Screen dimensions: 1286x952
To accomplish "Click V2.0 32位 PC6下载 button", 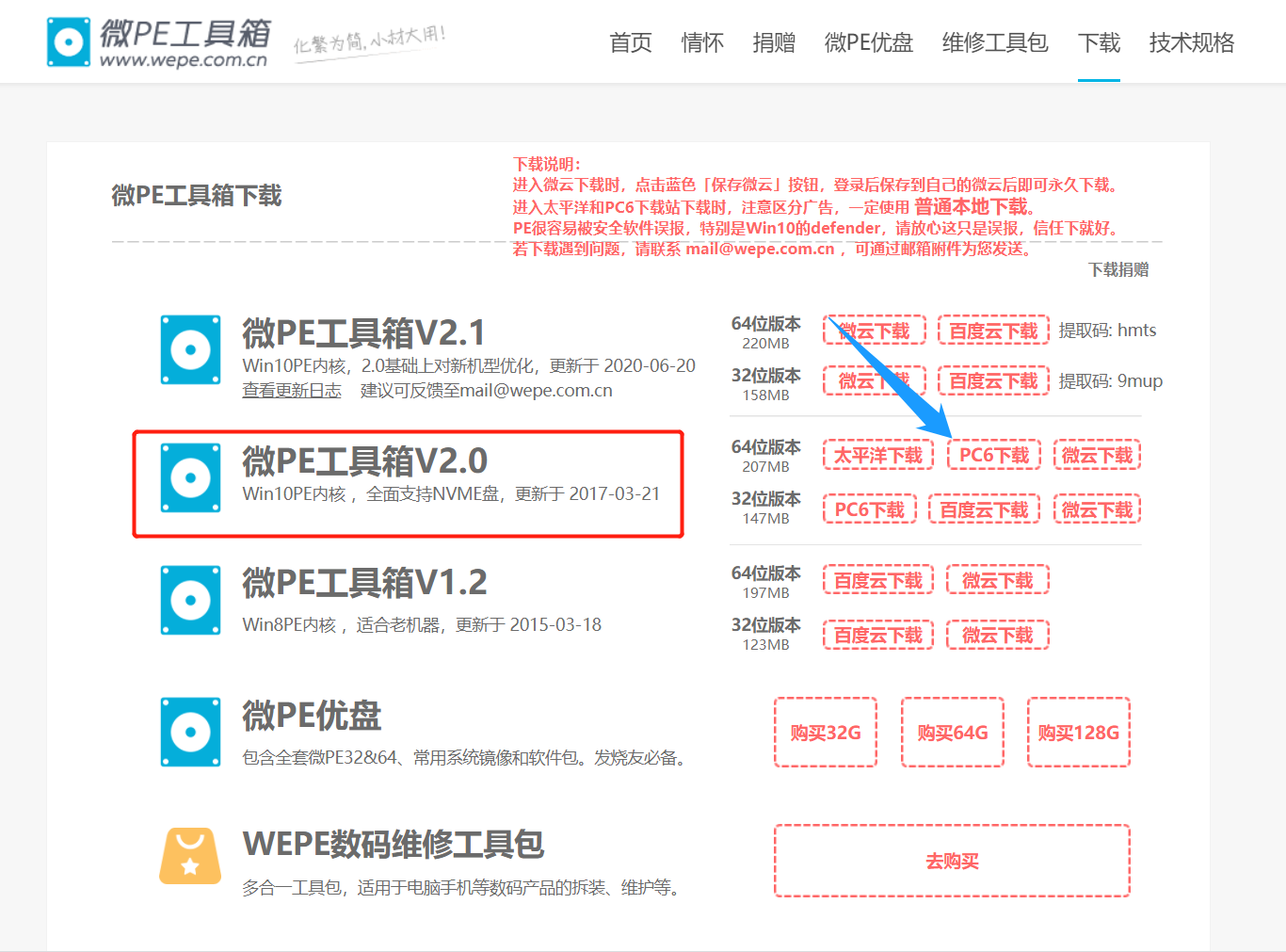I will point(870,509).
